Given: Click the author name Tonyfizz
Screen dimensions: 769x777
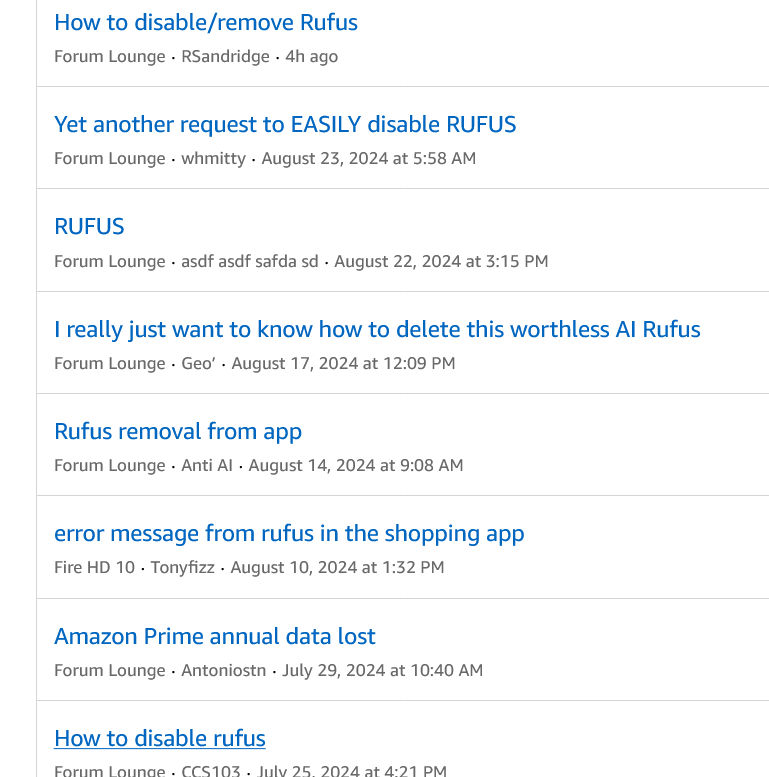Looking at the screenshot, I should (x=182, y=567).
